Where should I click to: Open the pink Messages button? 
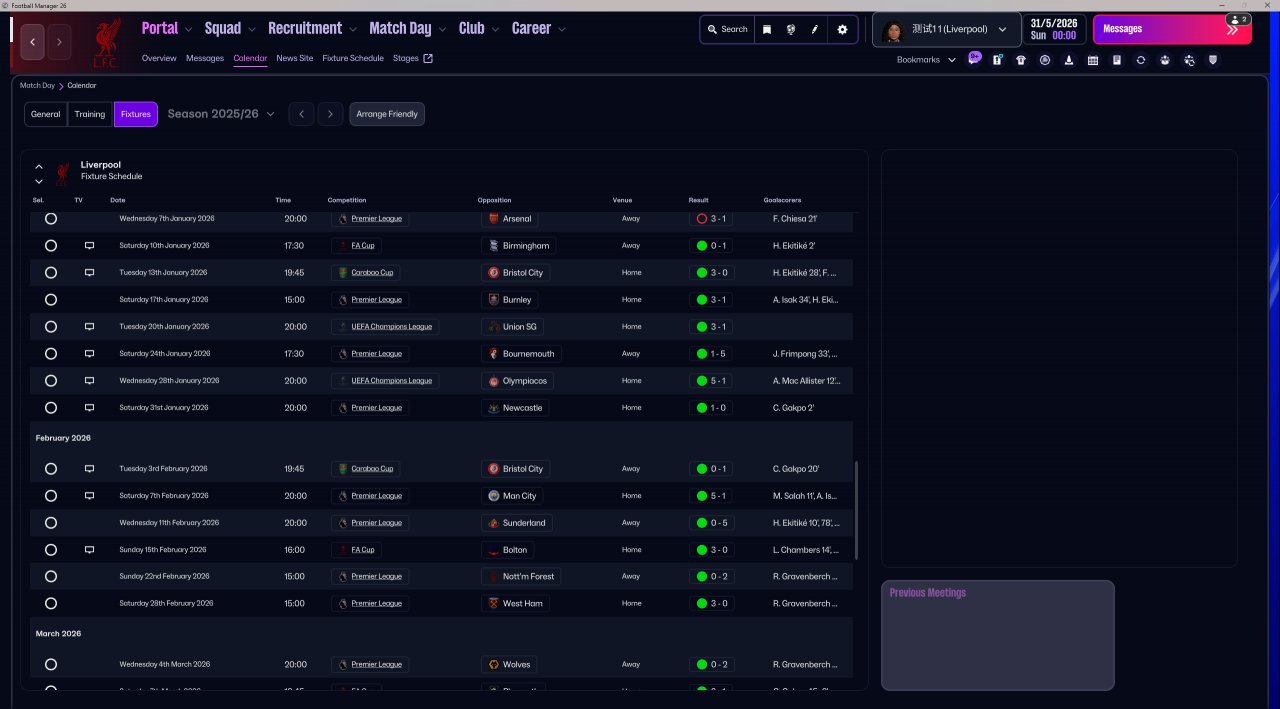1172,29
